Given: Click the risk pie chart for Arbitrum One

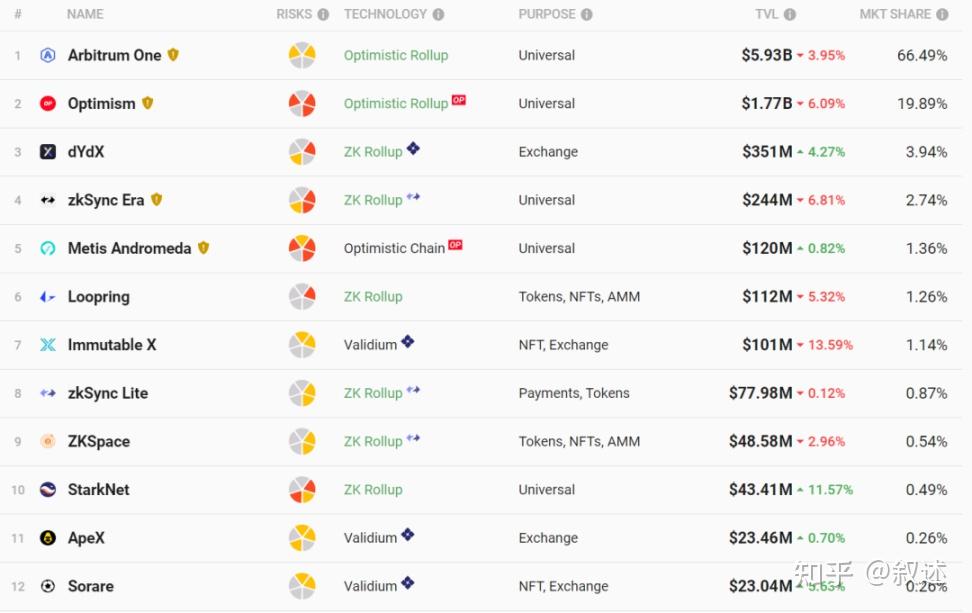Looking at the screenshot, I should 302,56.
